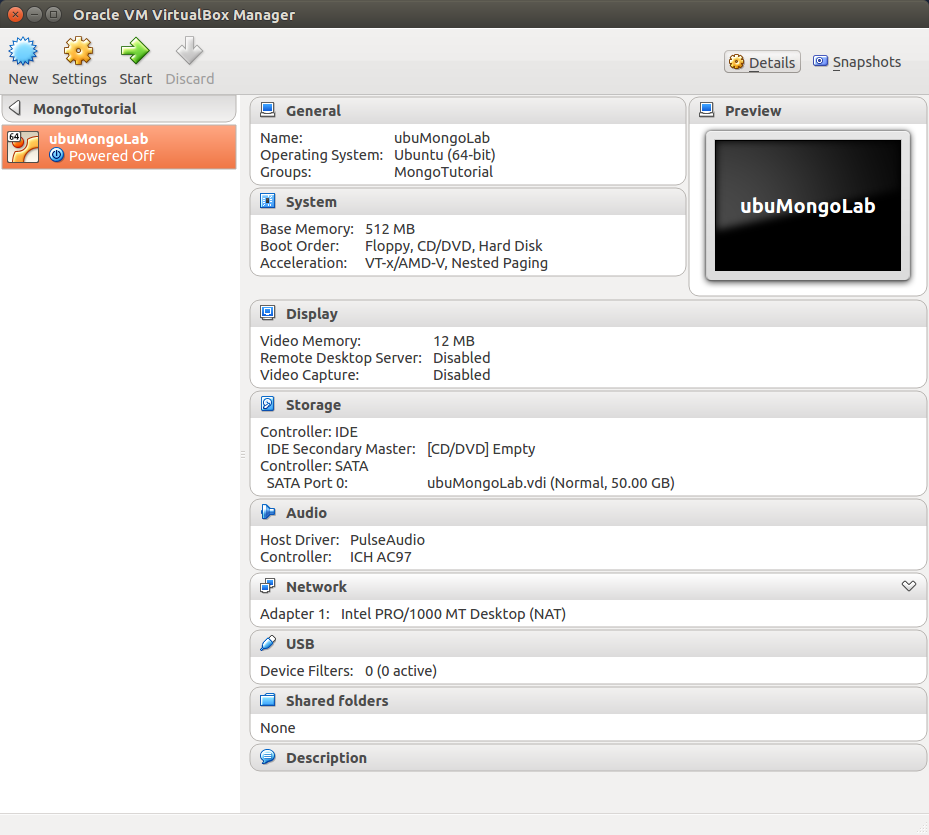Click the 'Controller: IDE' storage line
The width and height of the screenshot is (929, 835).
[309, 432]
